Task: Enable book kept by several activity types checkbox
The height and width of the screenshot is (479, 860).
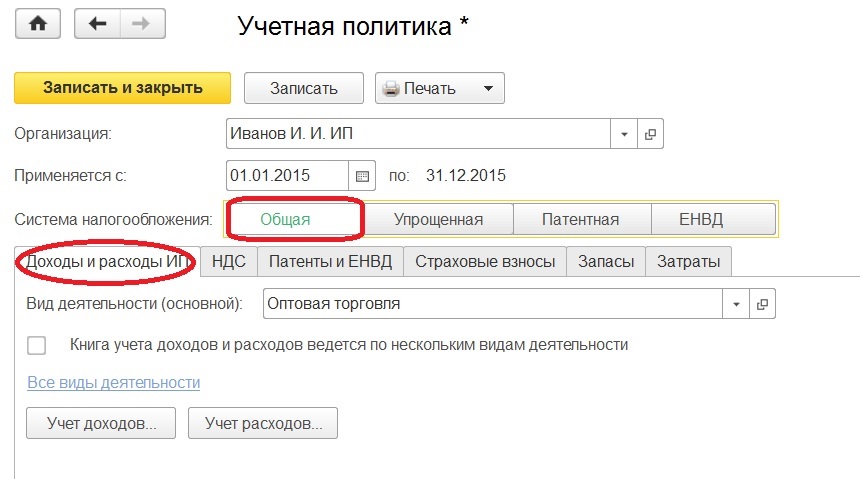Action: (37, 346)
